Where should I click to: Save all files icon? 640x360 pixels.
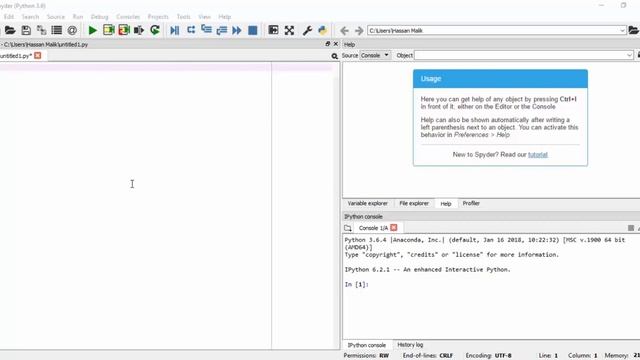pyautogui.click(x=41, y=30)
